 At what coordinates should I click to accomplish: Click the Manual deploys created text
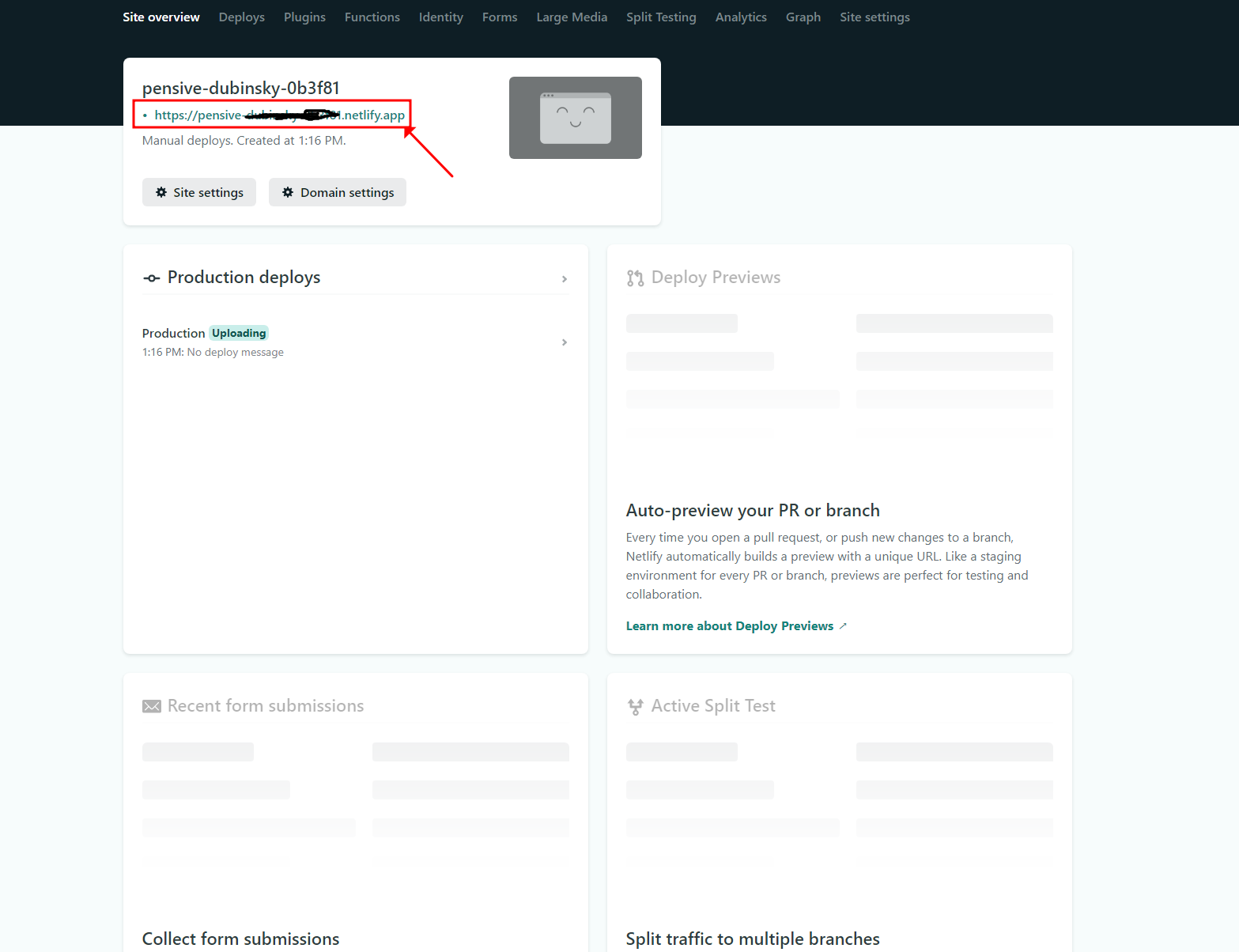[244, 141]
